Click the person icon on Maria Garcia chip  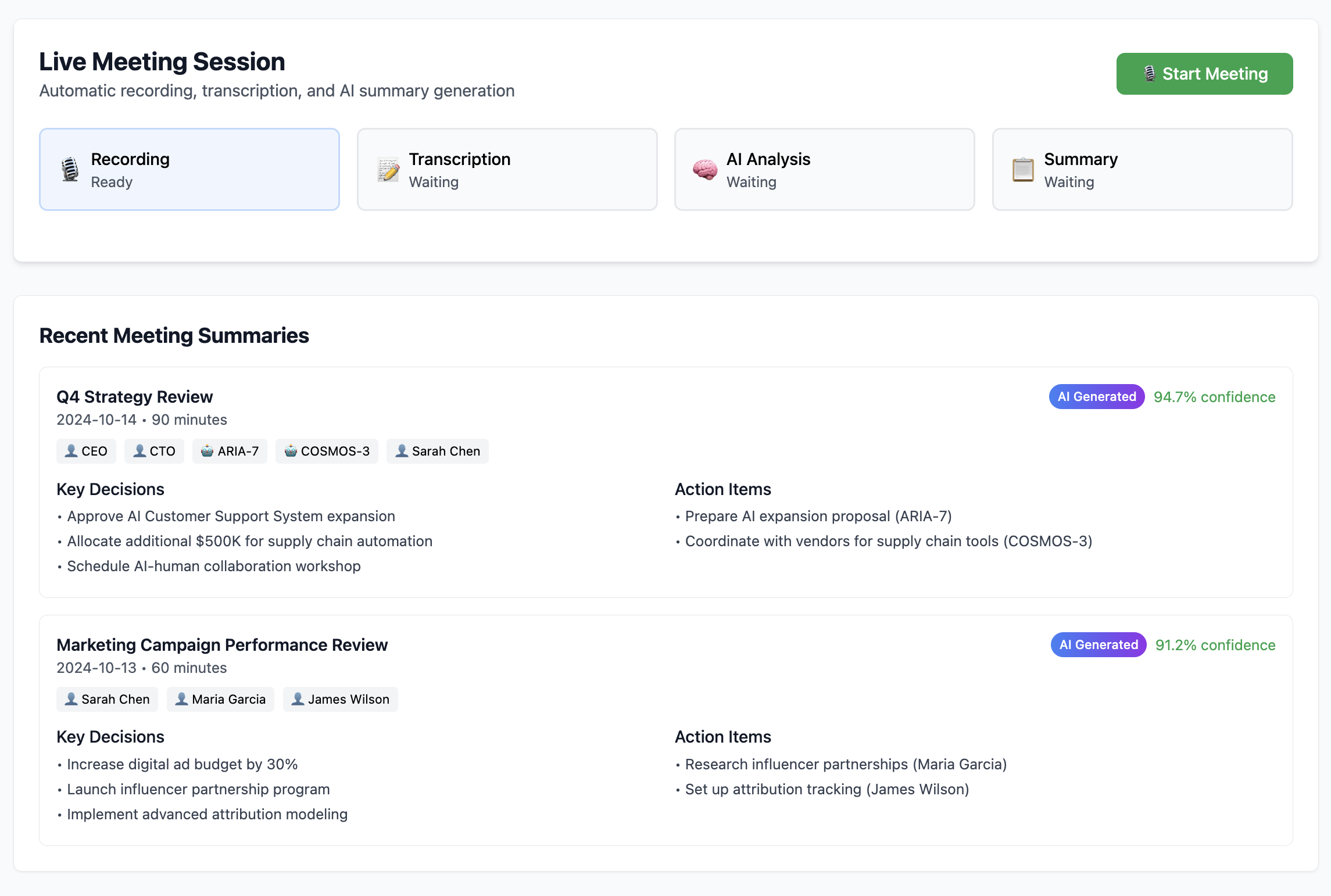pyautogui.click(x=181, y=699)
